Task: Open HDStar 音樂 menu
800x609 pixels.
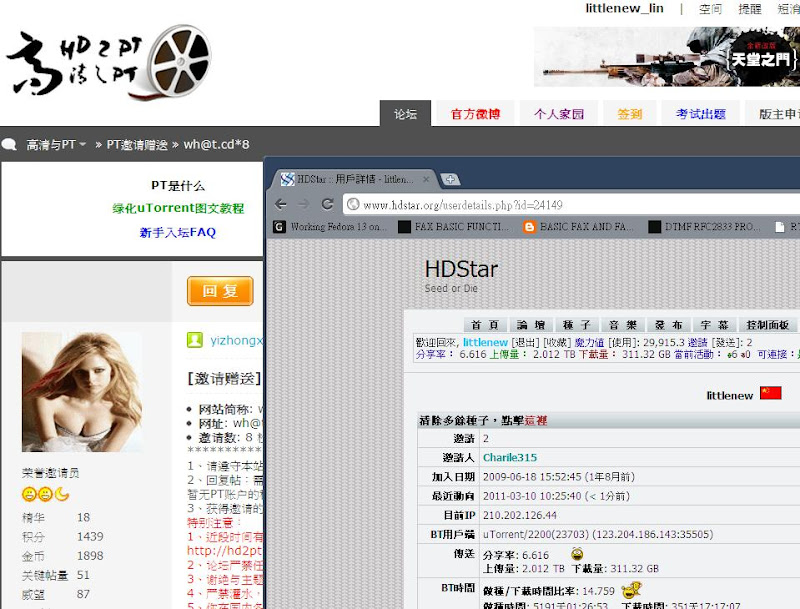Action: (622, 325)
